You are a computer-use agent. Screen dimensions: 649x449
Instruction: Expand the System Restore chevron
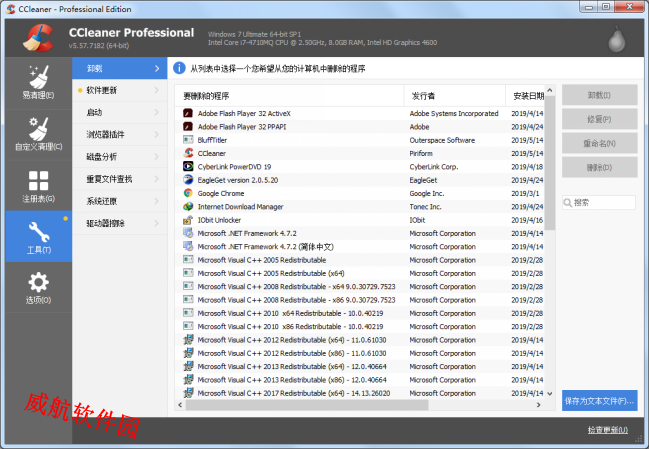tap(156, 201)
